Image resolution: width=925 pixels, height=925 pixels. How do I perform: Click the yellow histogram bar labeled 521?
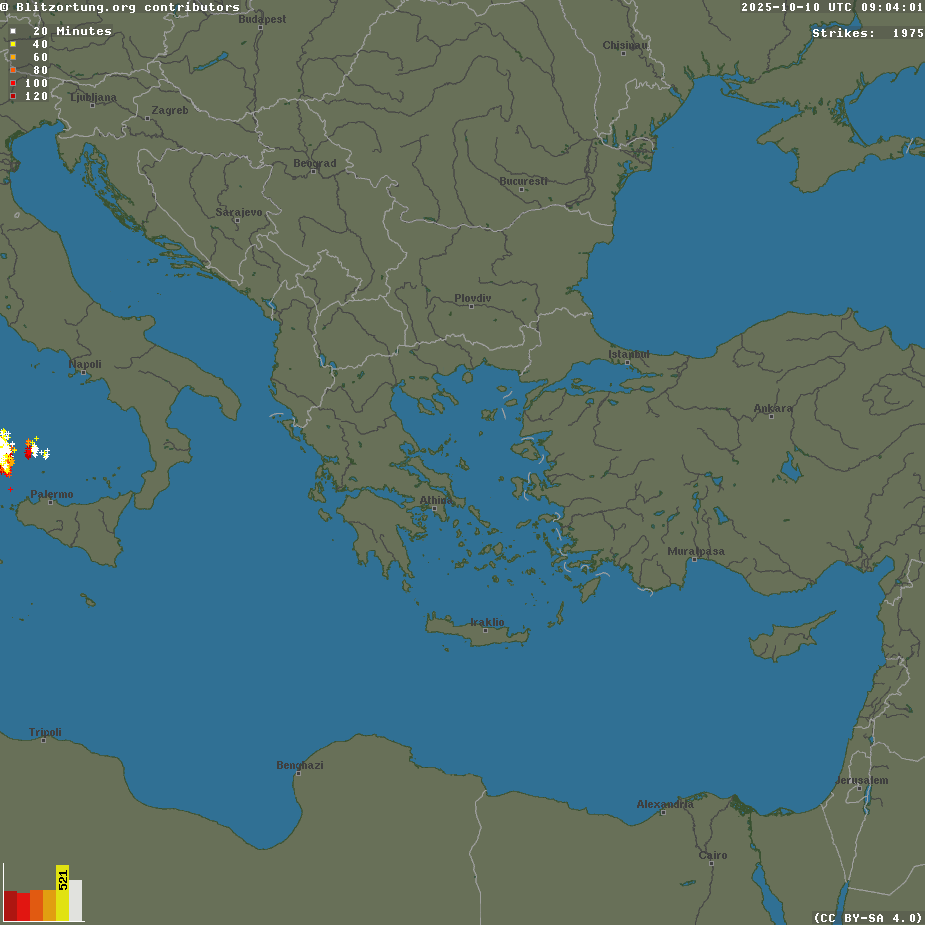coord(62,892)
